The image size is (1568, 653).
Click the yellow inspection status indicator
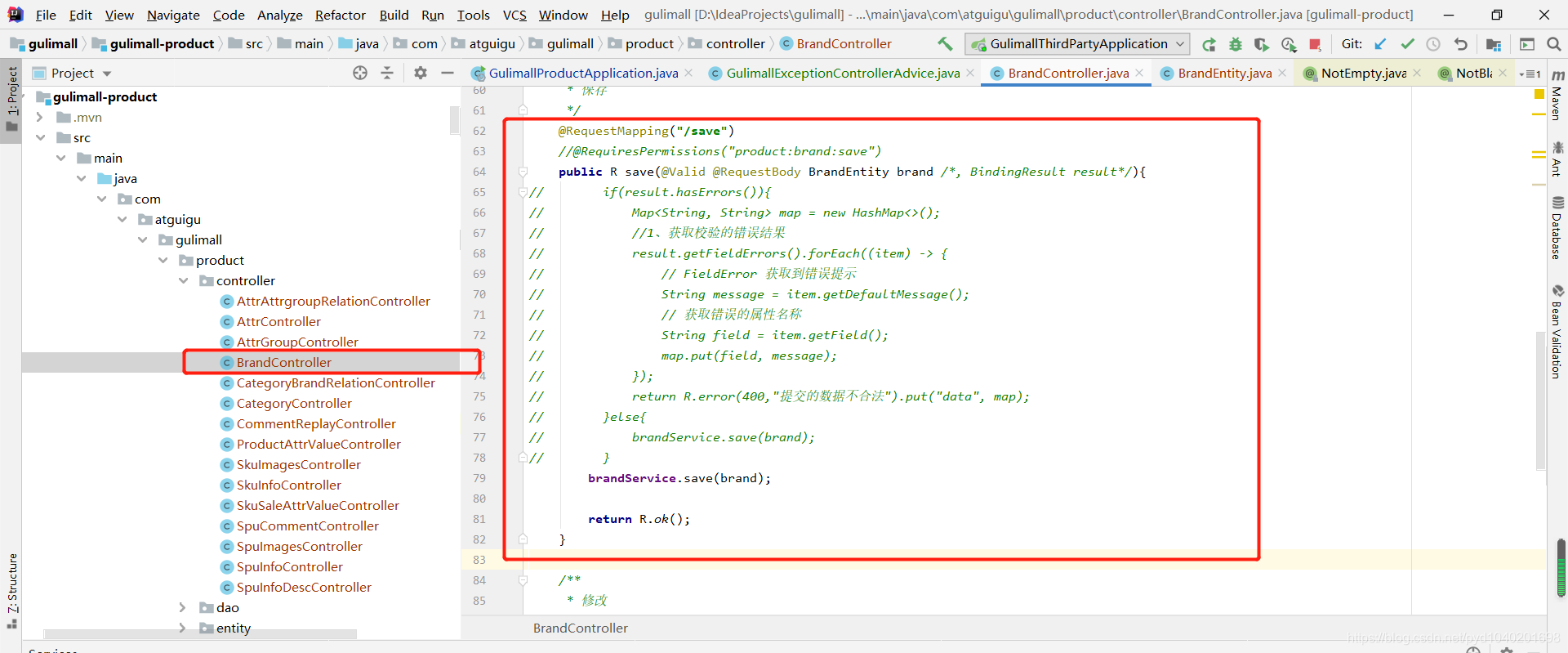pyautogui.click(x=1539, y=95)
